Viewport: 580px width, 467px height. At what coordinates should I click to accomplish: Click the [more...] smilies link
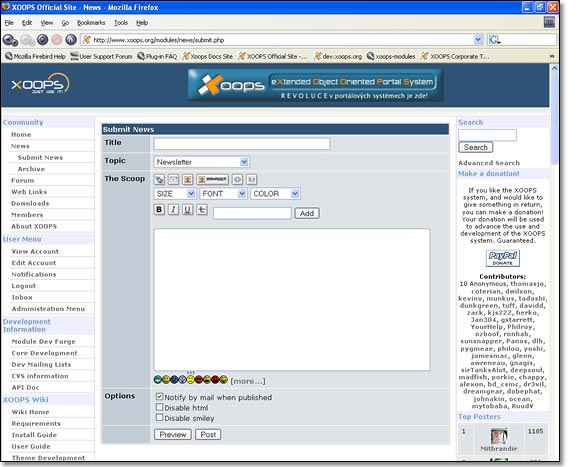pos(248,381)
